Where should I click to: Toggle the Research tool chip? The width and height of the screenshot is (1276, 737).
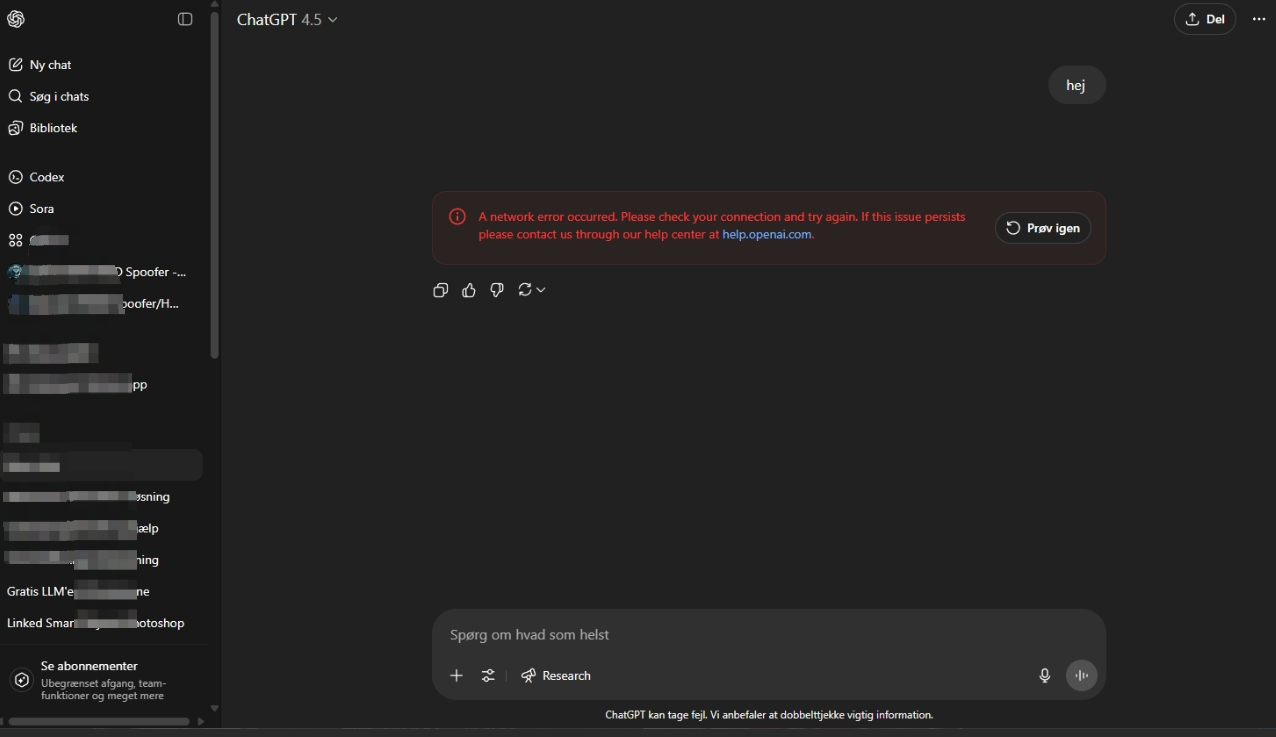pyautogui.click(x=556, y=676)
